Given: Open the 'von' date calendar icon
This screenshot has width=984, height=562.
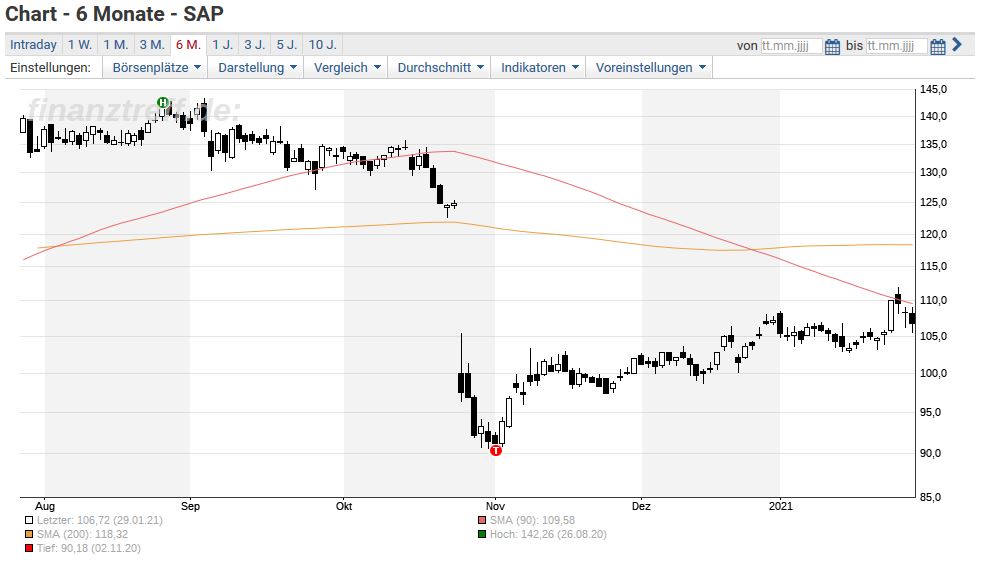Looking at the screenshot, I should (x=832, y=46).
